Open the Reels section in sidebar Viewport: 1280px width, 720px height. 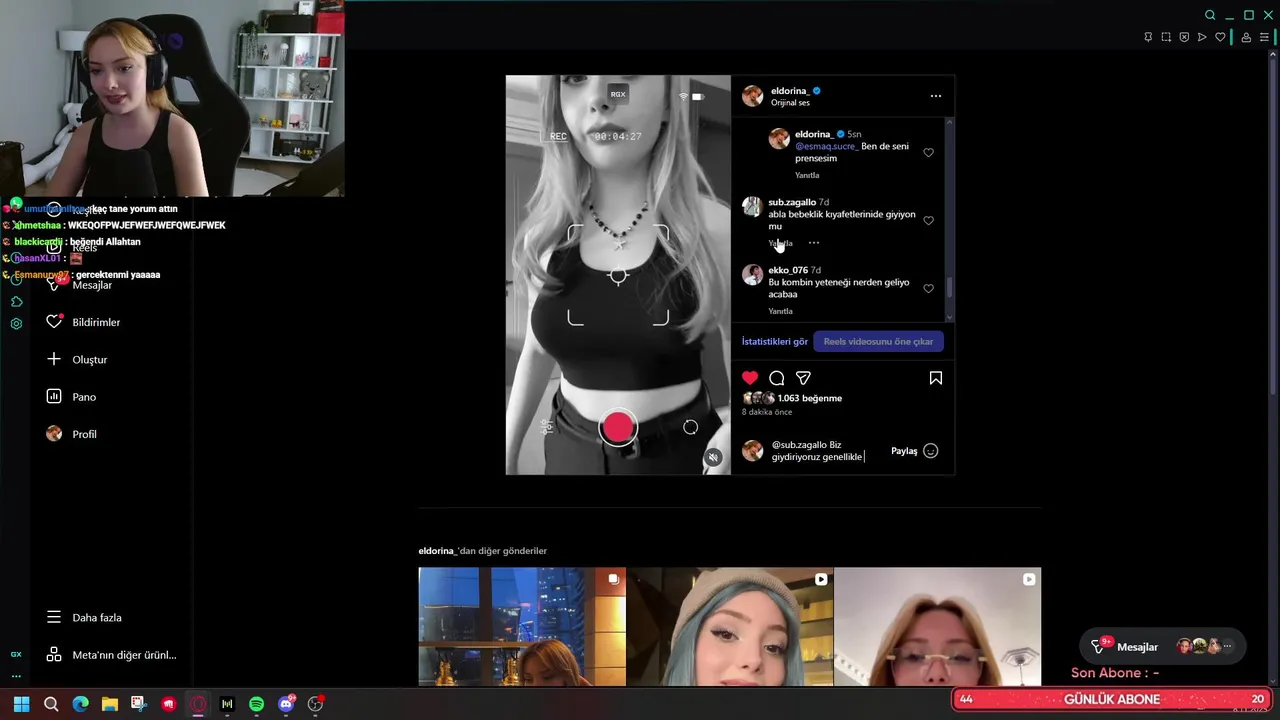tap(72, 247)
